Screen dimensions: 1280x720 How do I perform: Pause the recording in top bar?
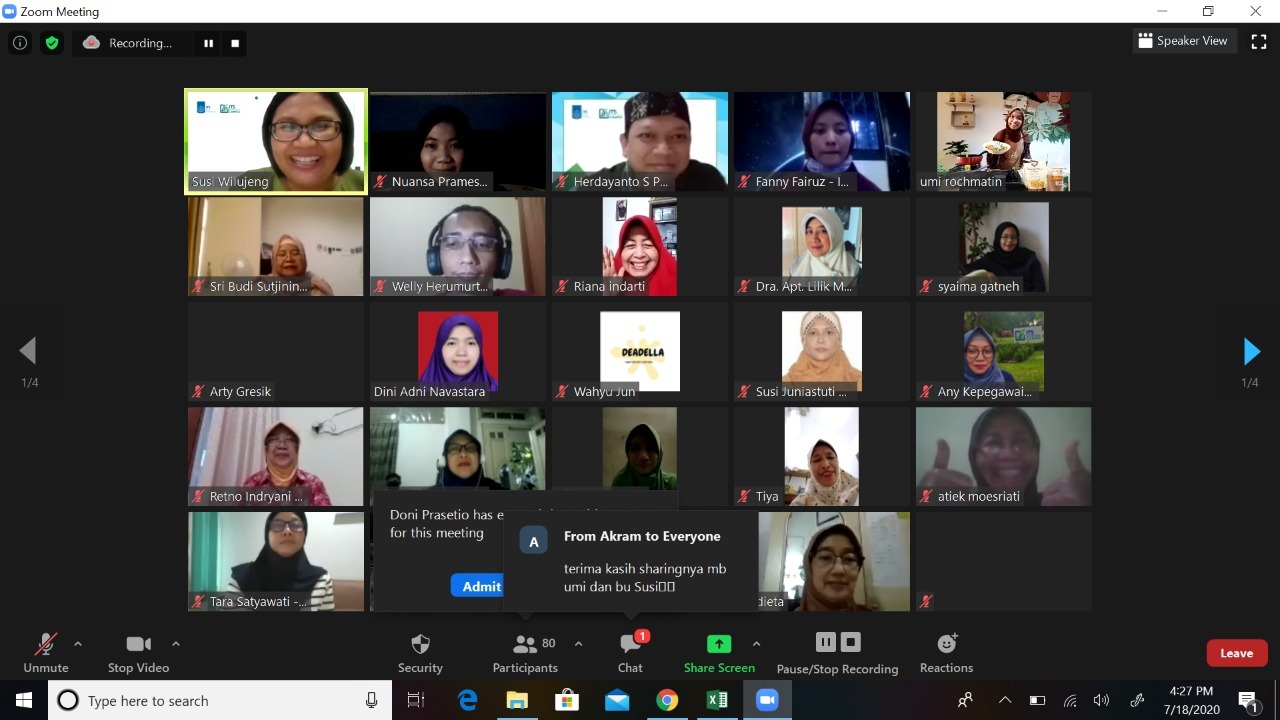[x=209, y=43]
